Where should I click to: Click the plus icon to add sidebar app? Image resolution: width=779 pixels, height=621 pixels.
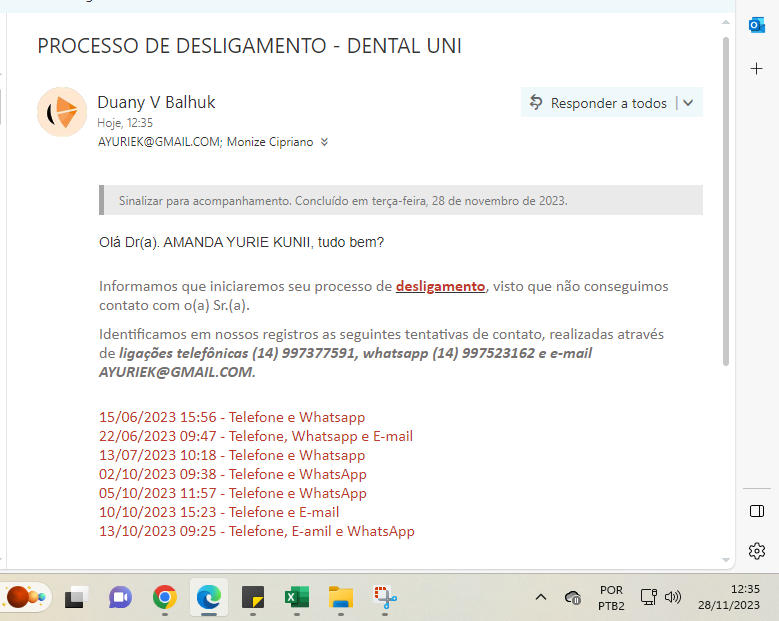coord(757,68)
